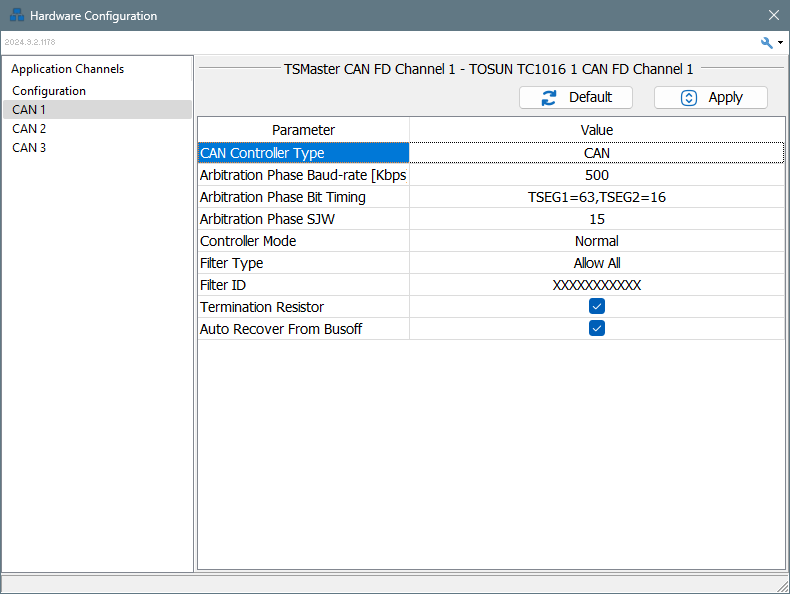Click the version number 2024.3.2.1178 text
790x594 pixels.
point(30,42)
